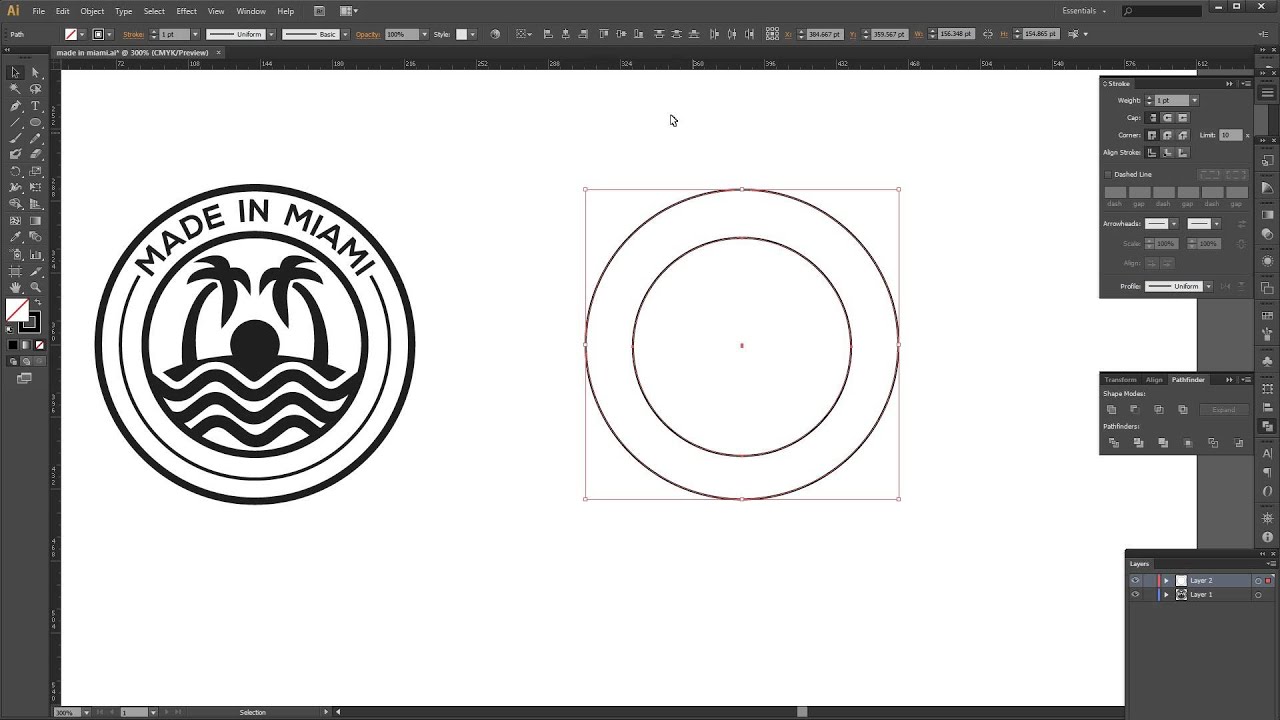Image resolution: width=1280 pixels, height=720 pixels.
Task: Set color mode to None
Action: [x=39, y=345]
